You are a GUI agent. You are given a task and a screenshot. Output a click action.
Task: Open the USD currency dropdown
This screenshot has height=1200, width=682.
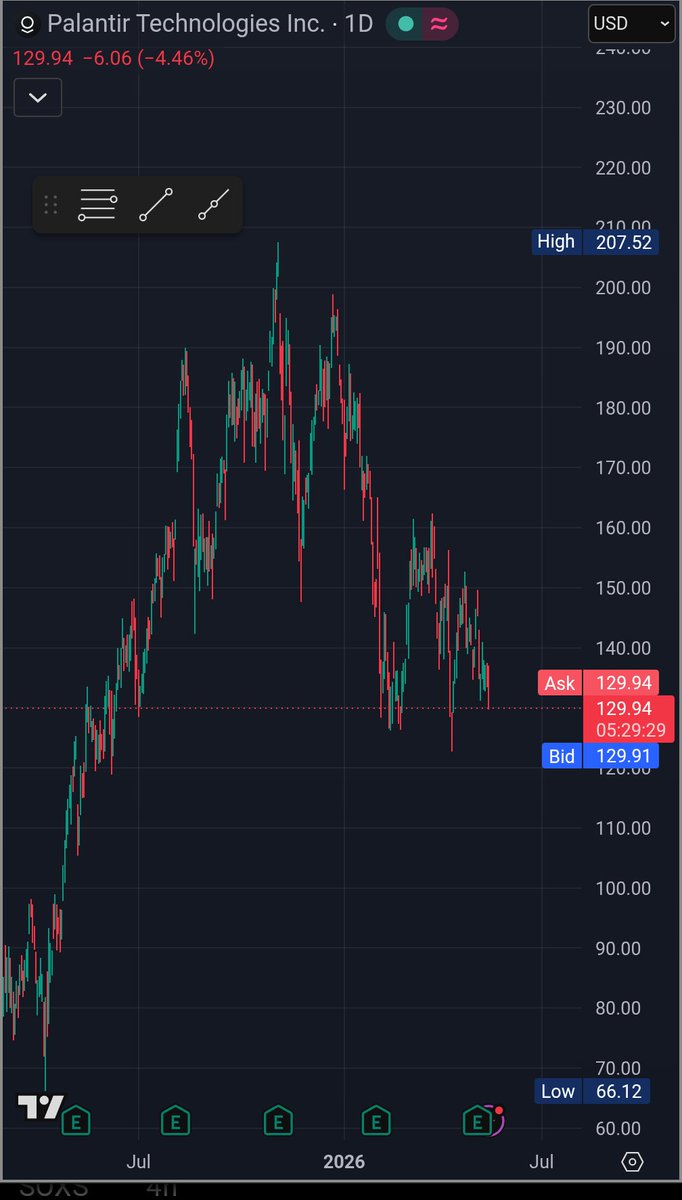632,23
